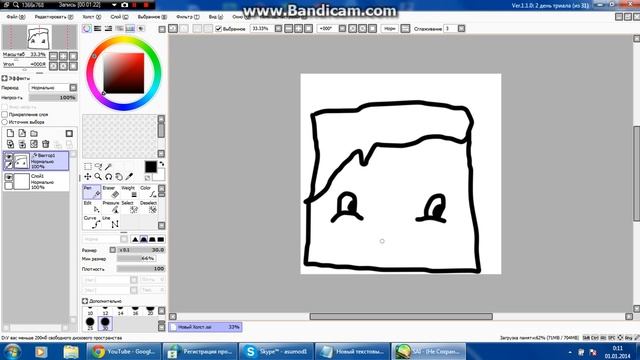Delete the selected layer with trash icon
This screenshot has height=360, width=640.
click(x=46, y=144)
